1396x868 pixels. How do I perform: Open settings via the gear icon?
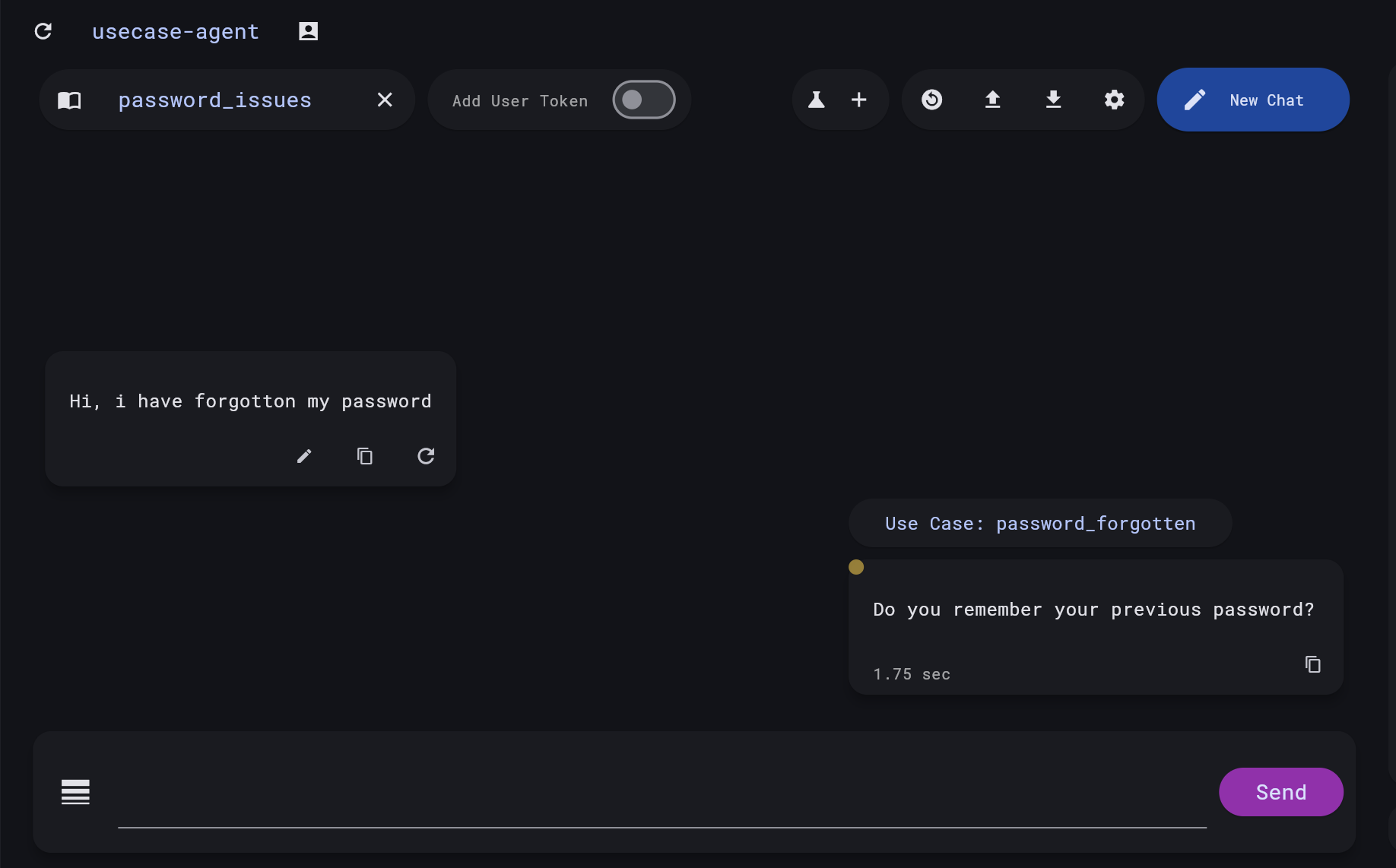point(1115,100)
